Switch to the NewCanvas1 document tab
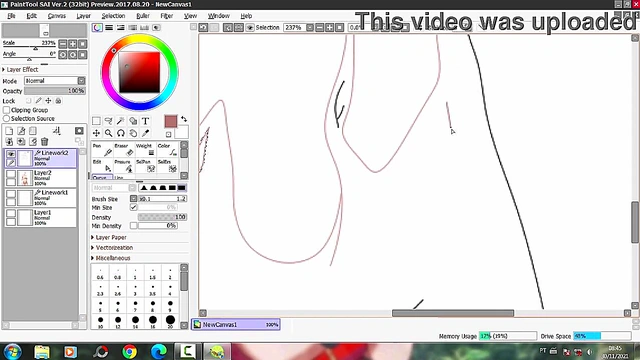This screenshot has width=640, height=360. coord(236,324)
